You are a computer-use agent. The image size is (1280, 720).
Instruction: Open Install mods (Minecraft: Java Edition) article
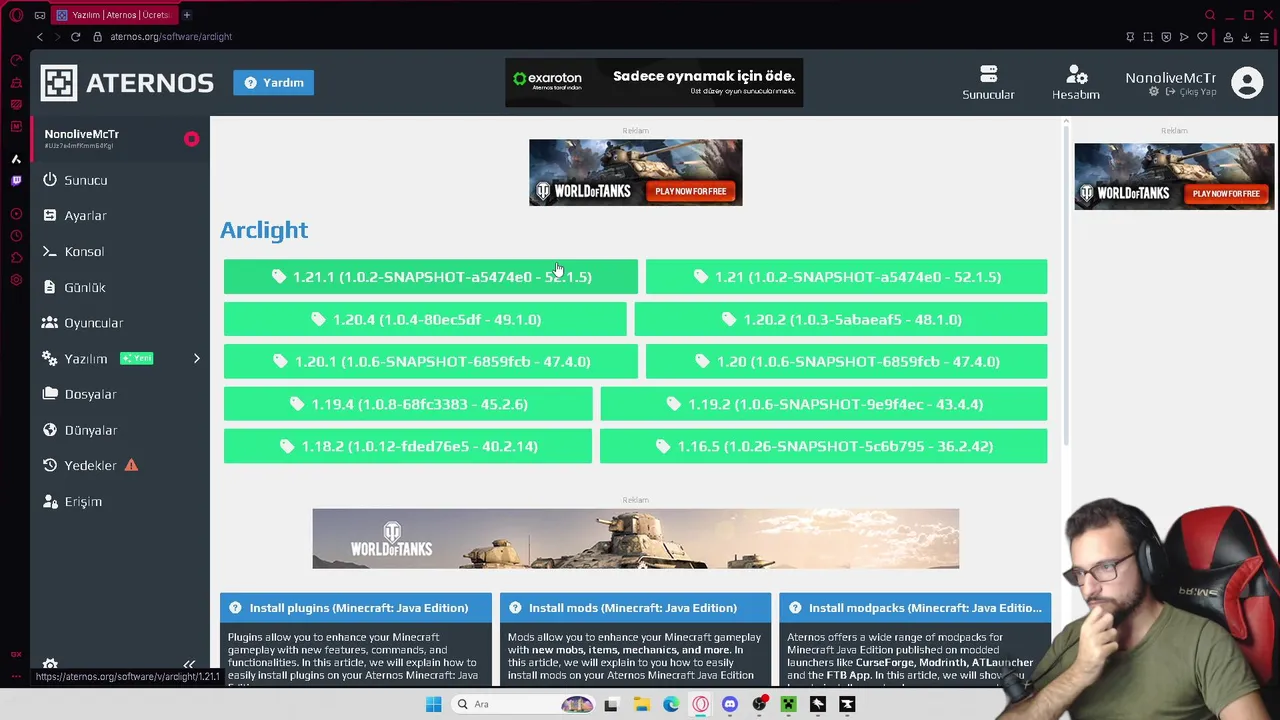[635, 608]
